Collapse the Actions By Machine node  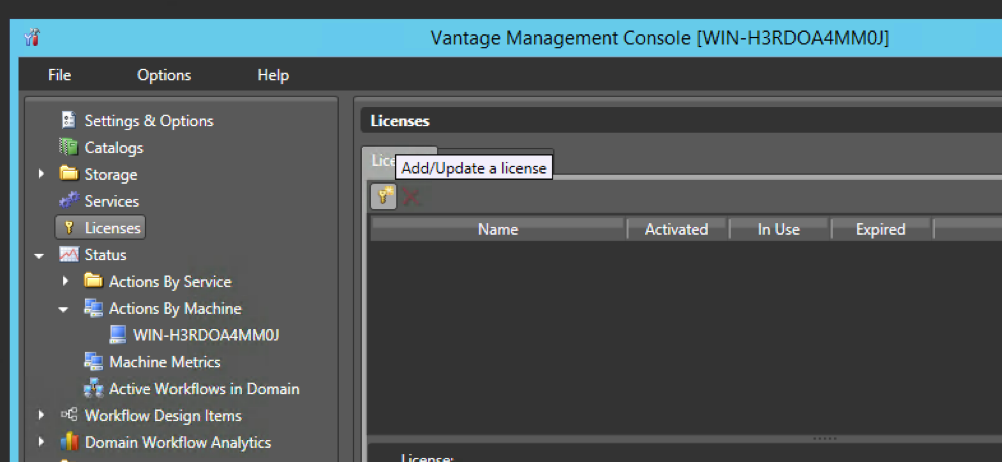(63, 309)
